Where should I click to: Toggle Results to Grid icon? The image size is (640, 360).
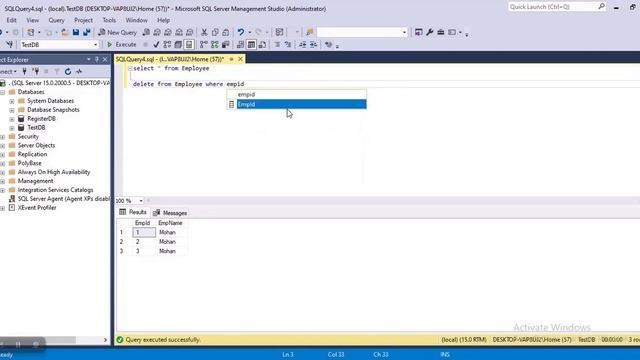coord(251,44)
